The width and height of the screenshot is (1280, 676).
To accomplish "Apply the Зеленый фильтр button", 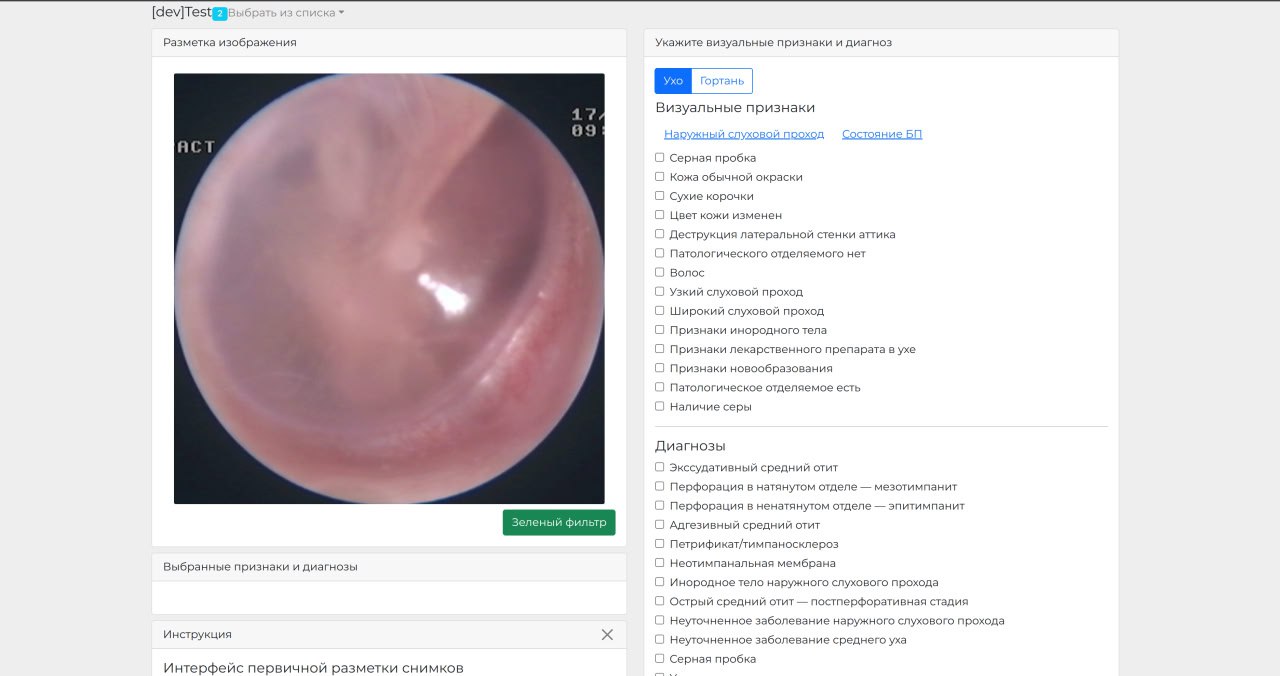I will 559,522.
